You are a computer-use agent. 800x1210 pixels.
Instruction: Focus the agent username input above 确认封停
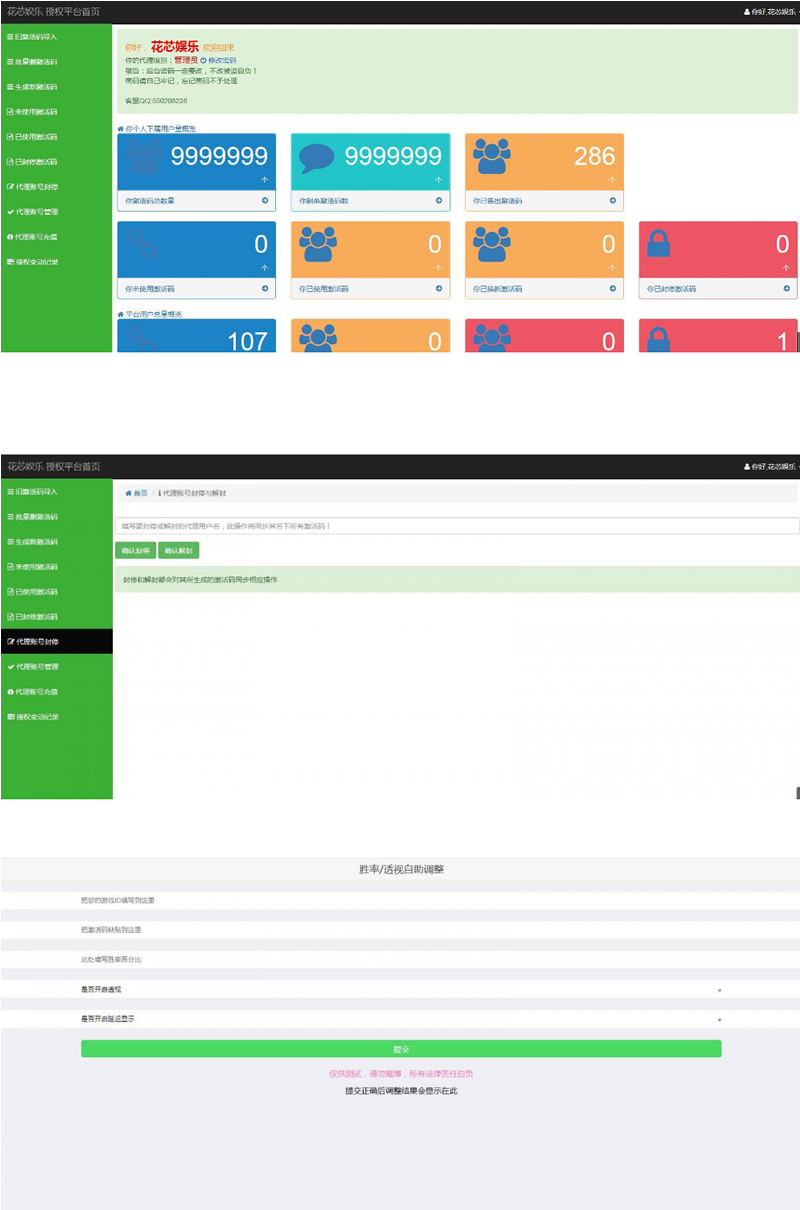point(457,525)
